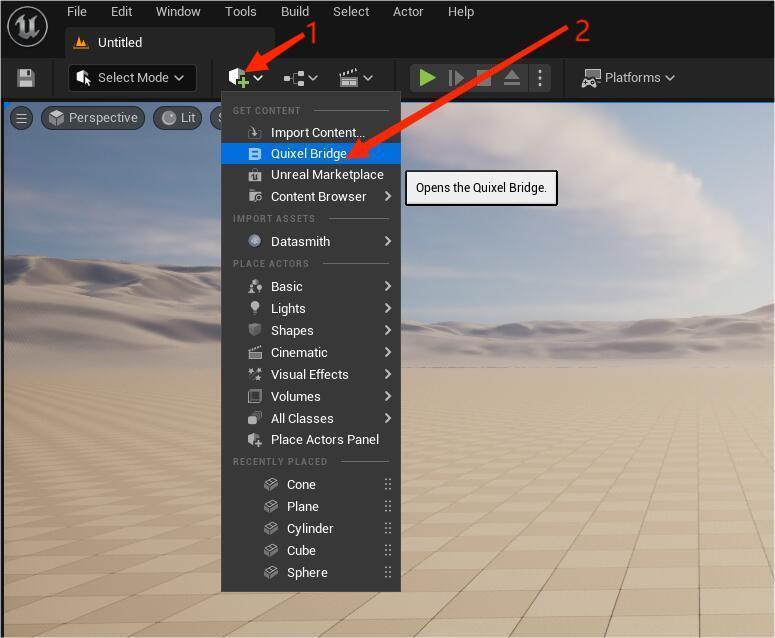Click the add content cube-plus icon

pyautogui.click(x=239, y=78)
